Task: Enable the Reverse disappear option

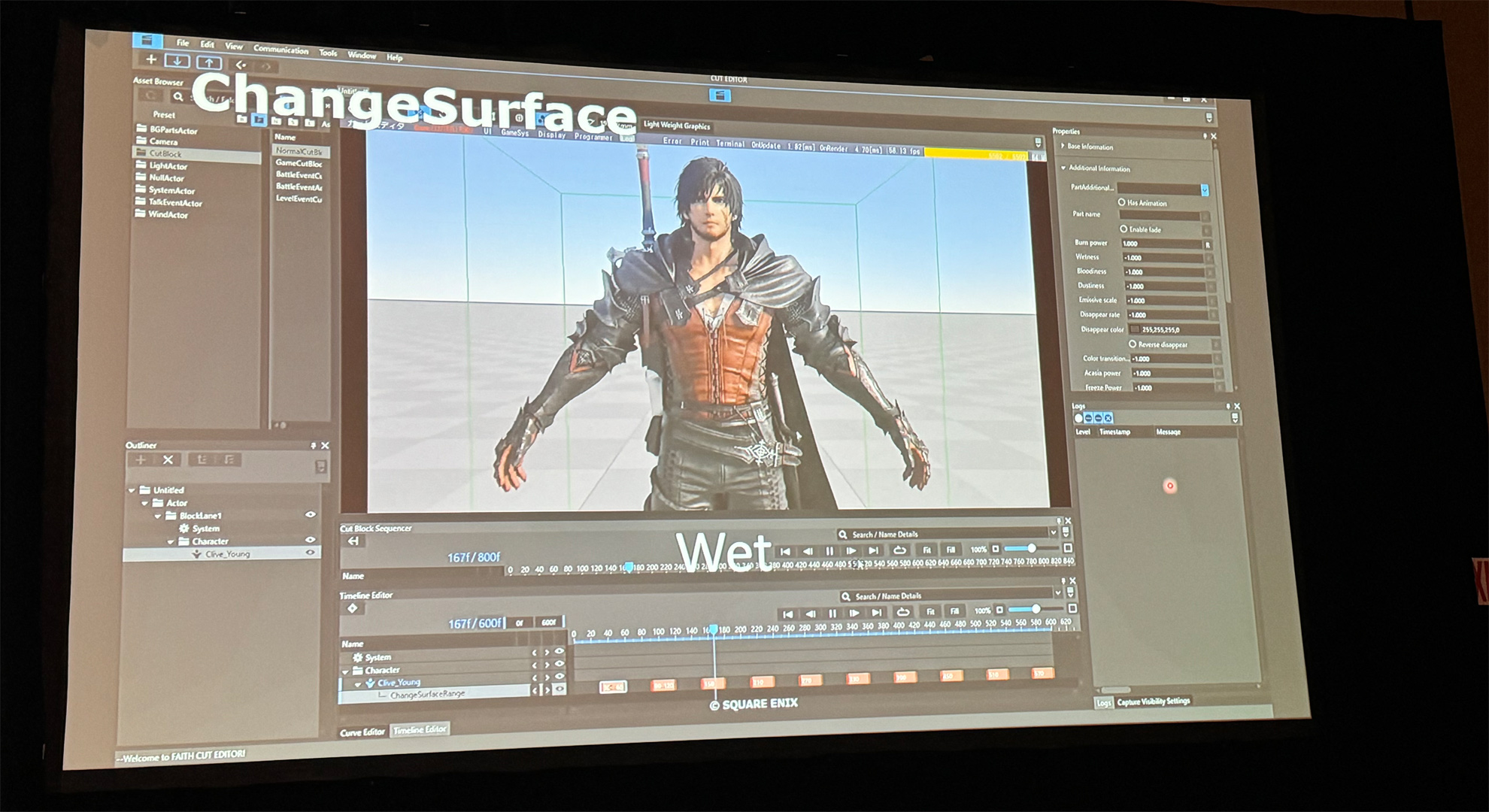Action: click(x=1133, y=344)
